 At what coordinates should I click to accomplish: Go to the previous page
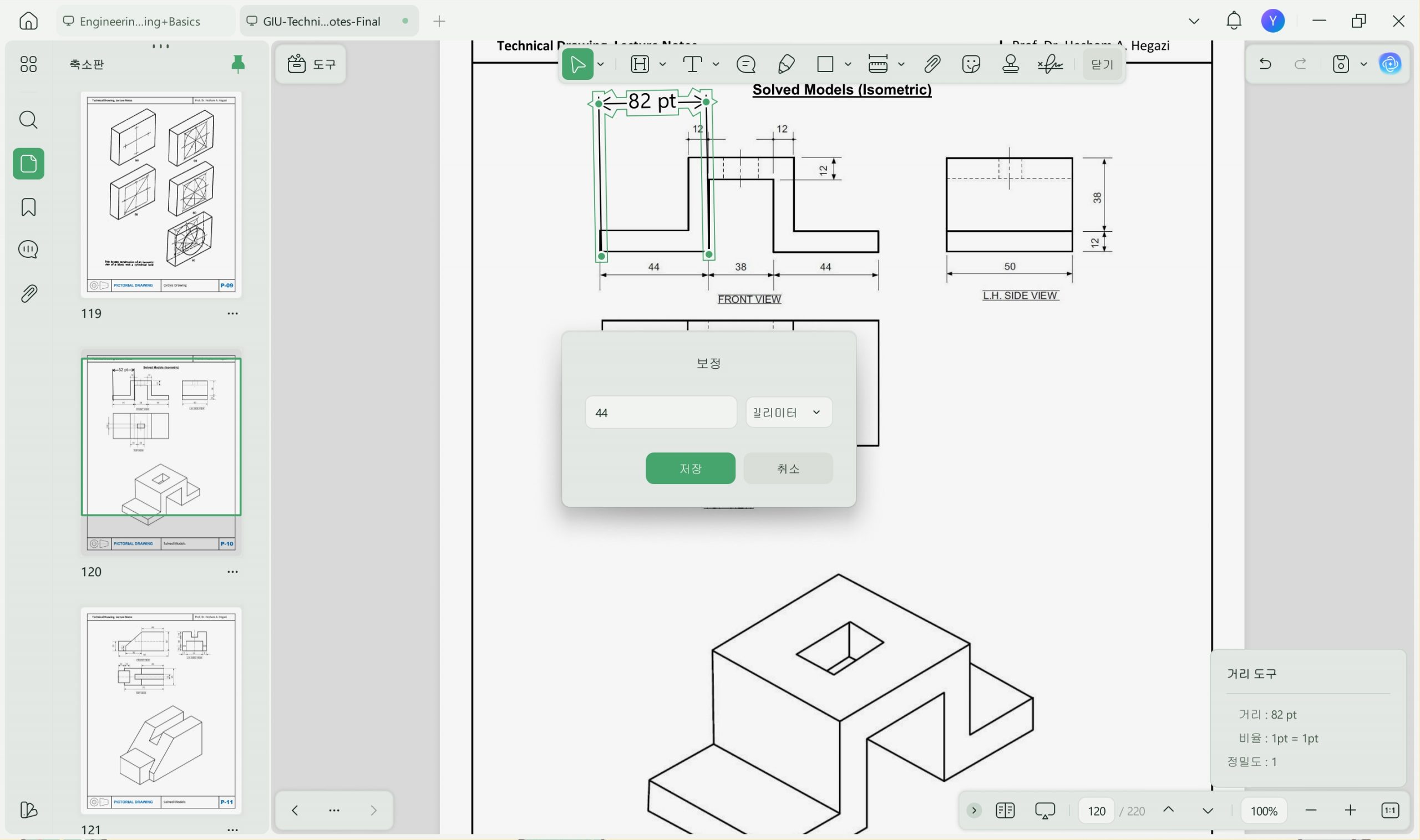tap(1168, 810)
